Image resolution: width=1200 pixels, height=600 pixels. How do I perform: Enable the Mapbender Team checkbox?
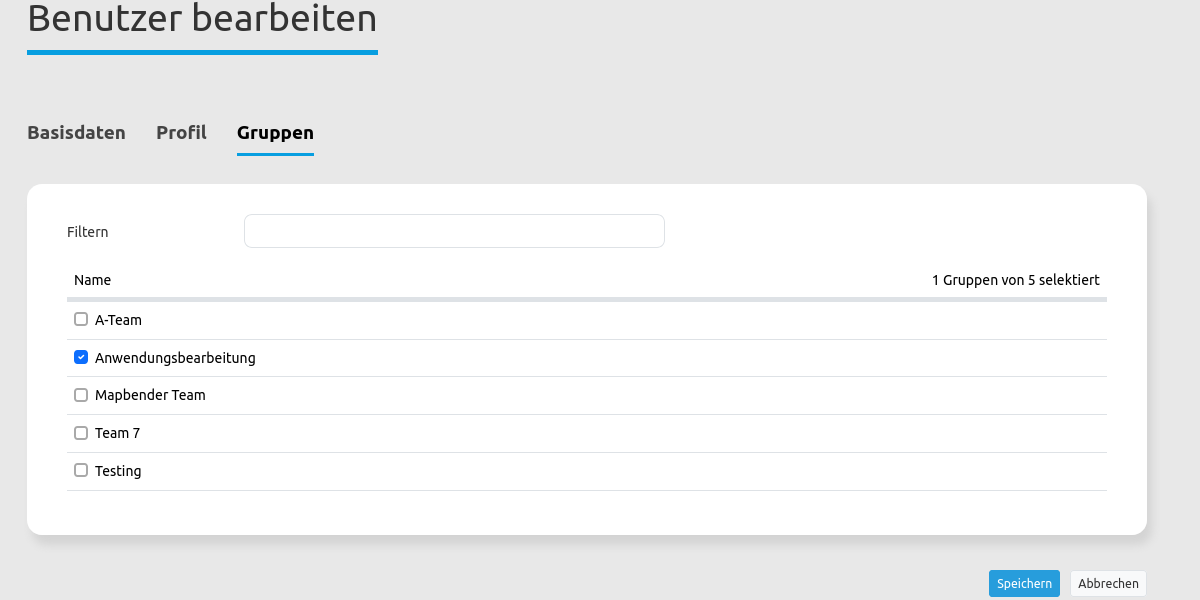(x=81, y=395)
